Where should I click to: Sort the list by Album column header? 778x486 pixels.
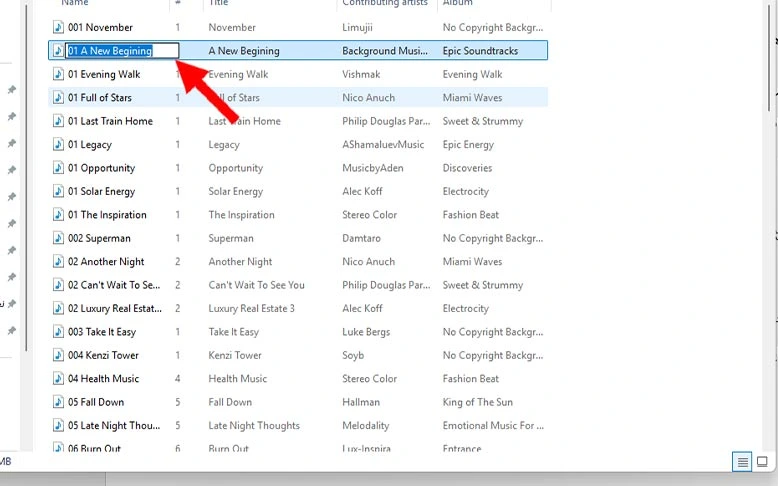pyautogui.click(x=457, y=4)
